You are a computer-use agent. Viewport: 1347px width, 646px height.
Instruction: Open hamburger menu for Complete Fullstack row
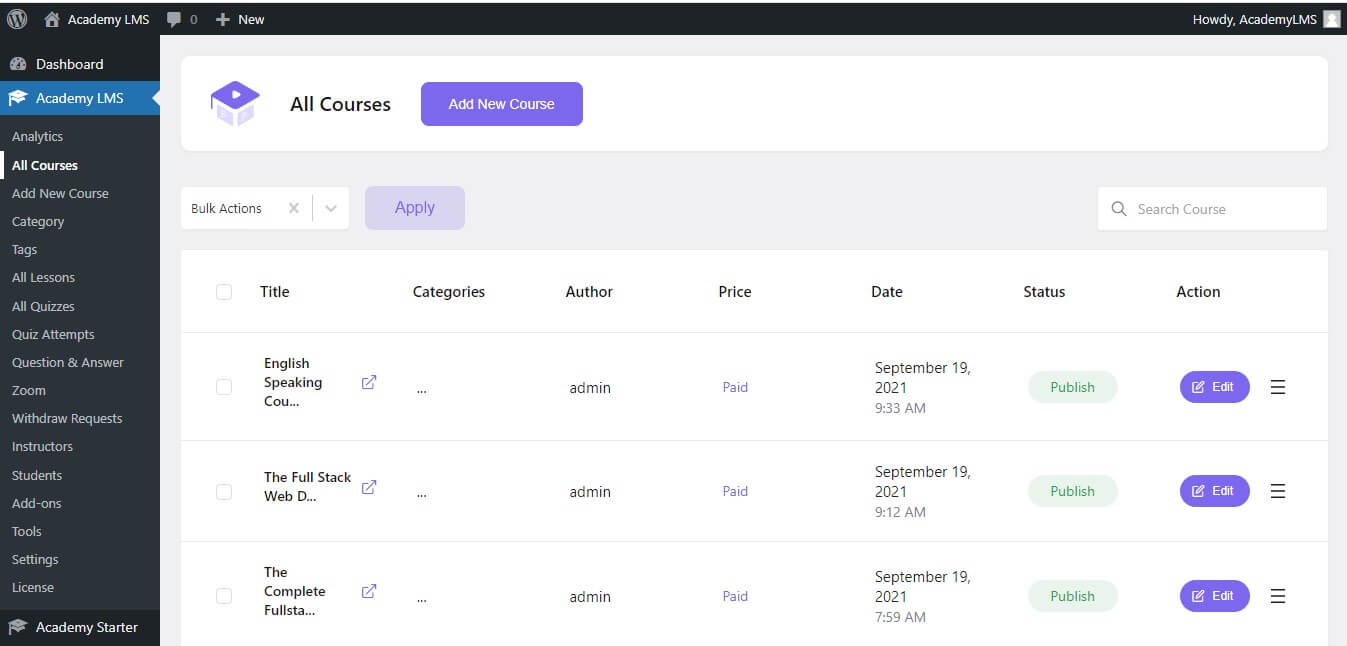click(1277, 596)
